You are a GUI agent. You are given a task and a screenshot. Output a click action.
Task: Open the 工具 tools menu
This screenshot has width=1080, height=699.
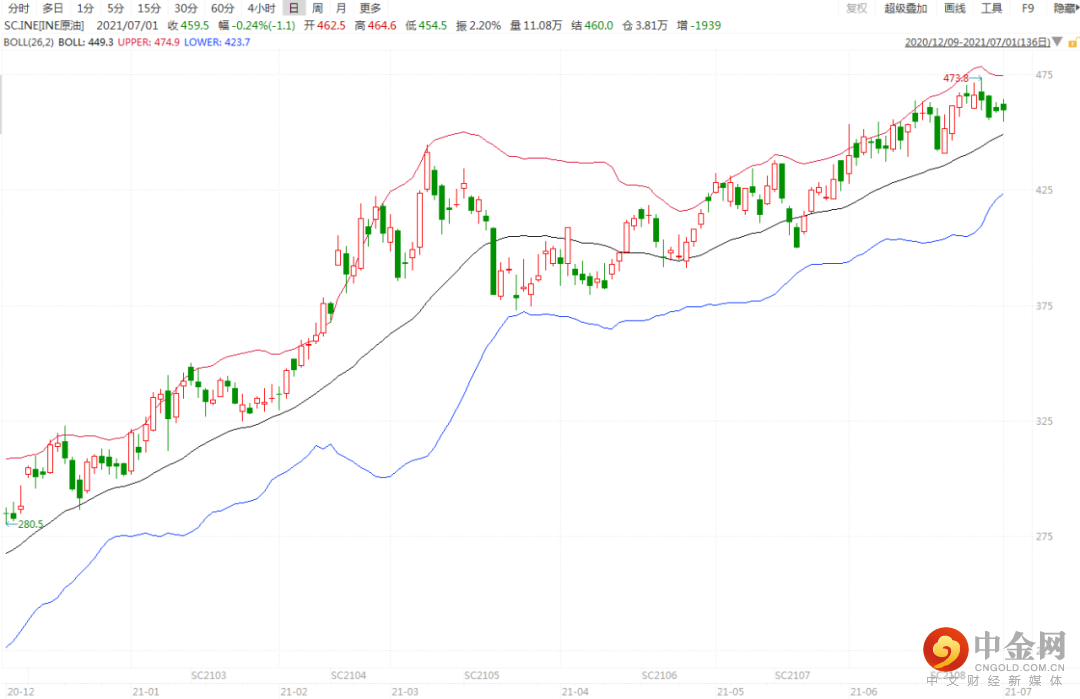pyautogui.click(x=991, y=8)
